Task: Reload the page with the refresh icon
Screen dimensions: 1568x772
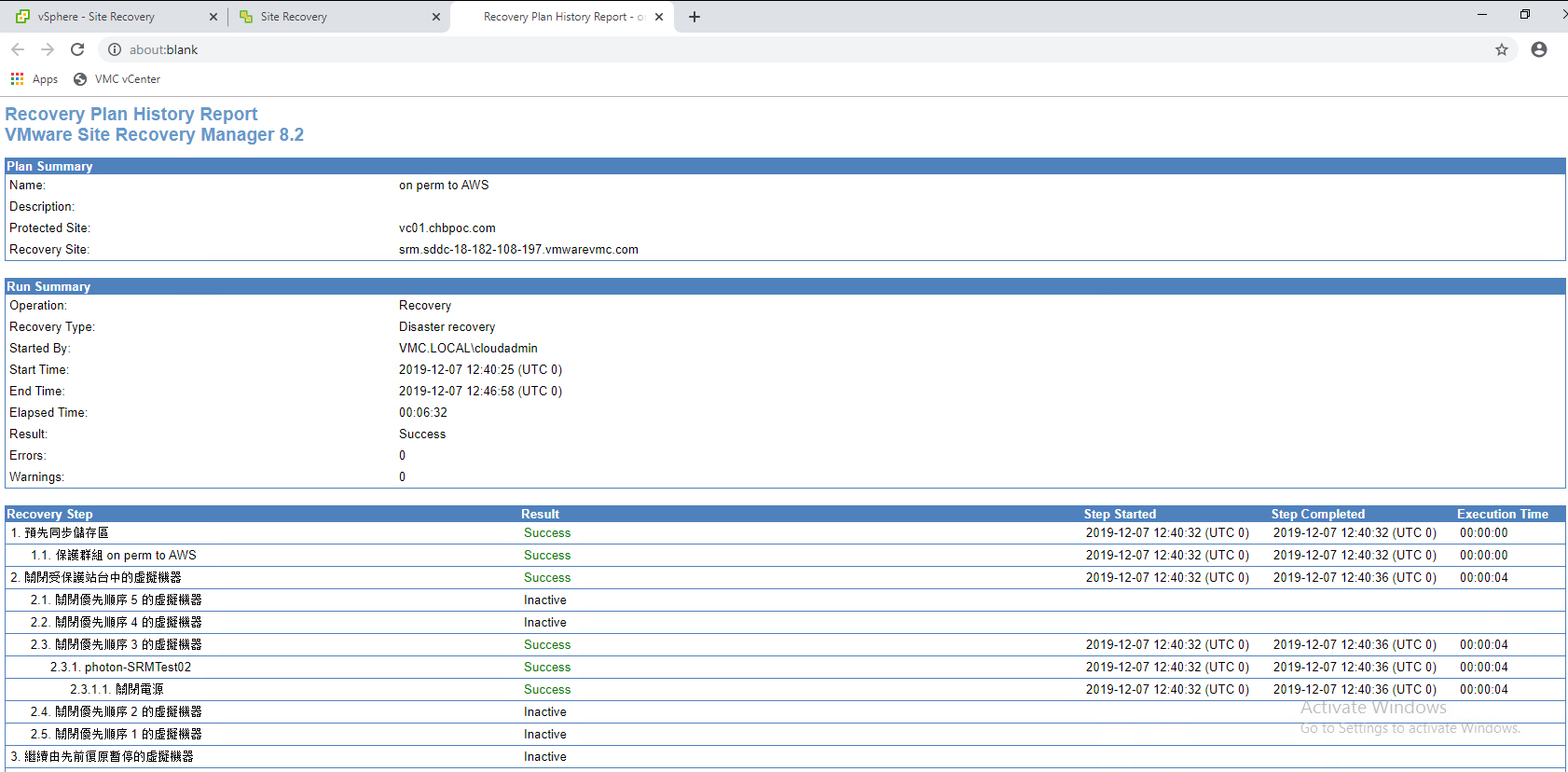Action: 77,49
